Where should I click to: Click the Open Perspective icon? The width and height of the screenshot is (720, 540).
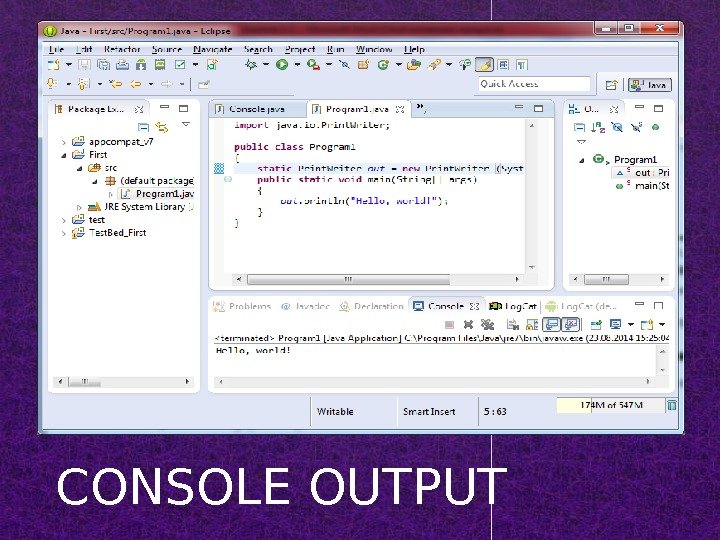click(x=611, y=85)
